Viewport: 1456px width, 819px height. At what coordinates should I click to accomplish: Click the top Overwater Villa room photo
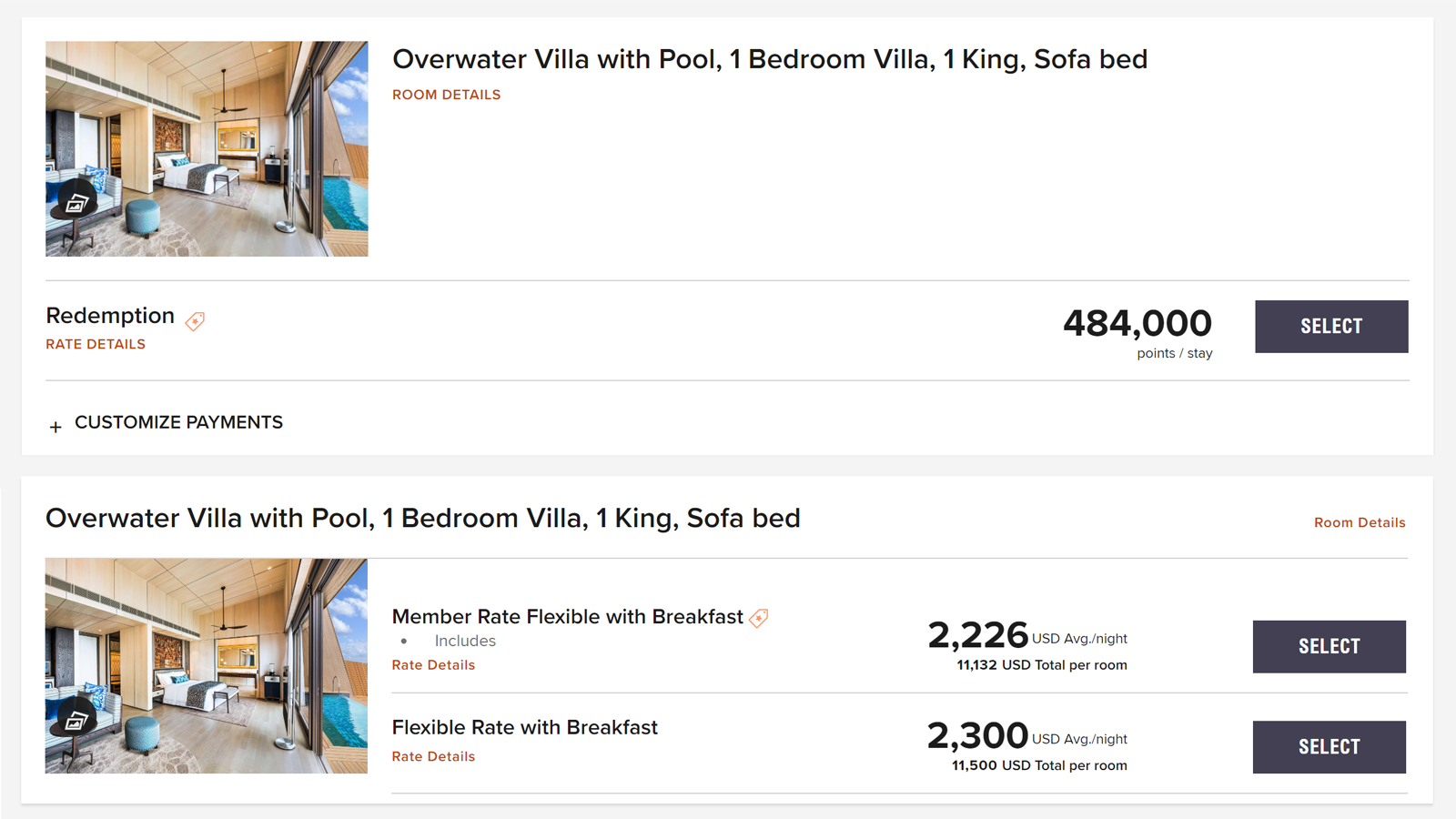(207, 148)
